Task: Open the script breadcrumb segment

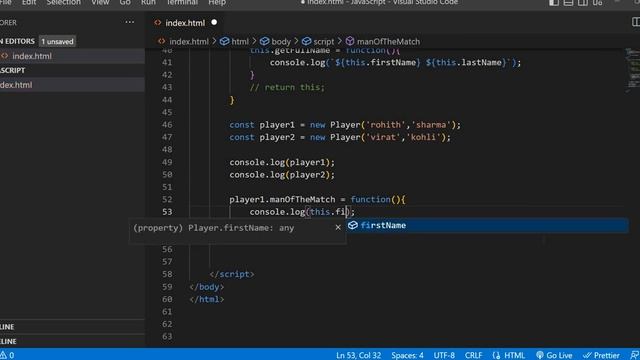Action: pos(324,41)
